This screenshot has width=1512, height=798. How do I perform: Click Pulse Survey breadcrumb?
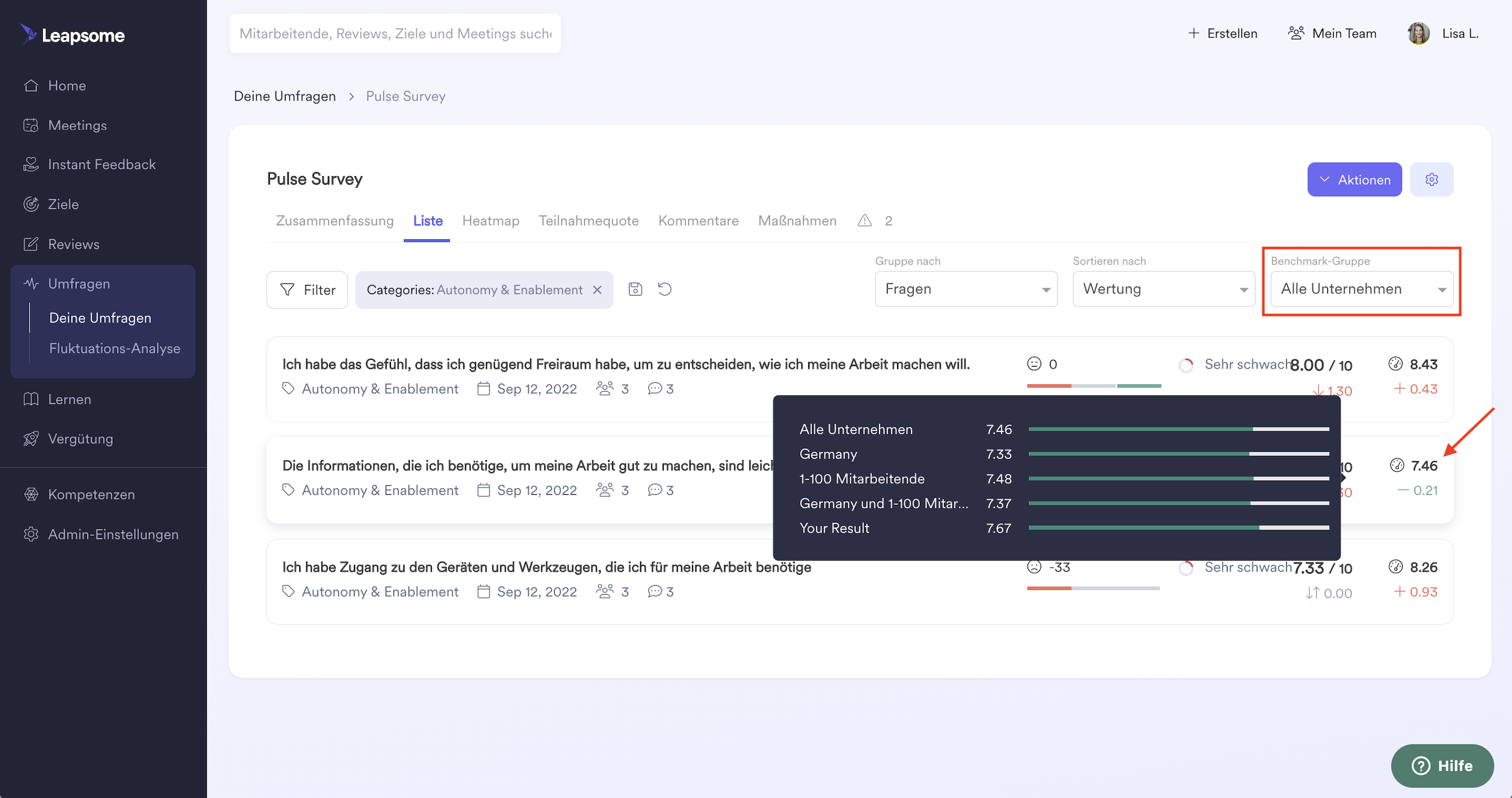406,96
